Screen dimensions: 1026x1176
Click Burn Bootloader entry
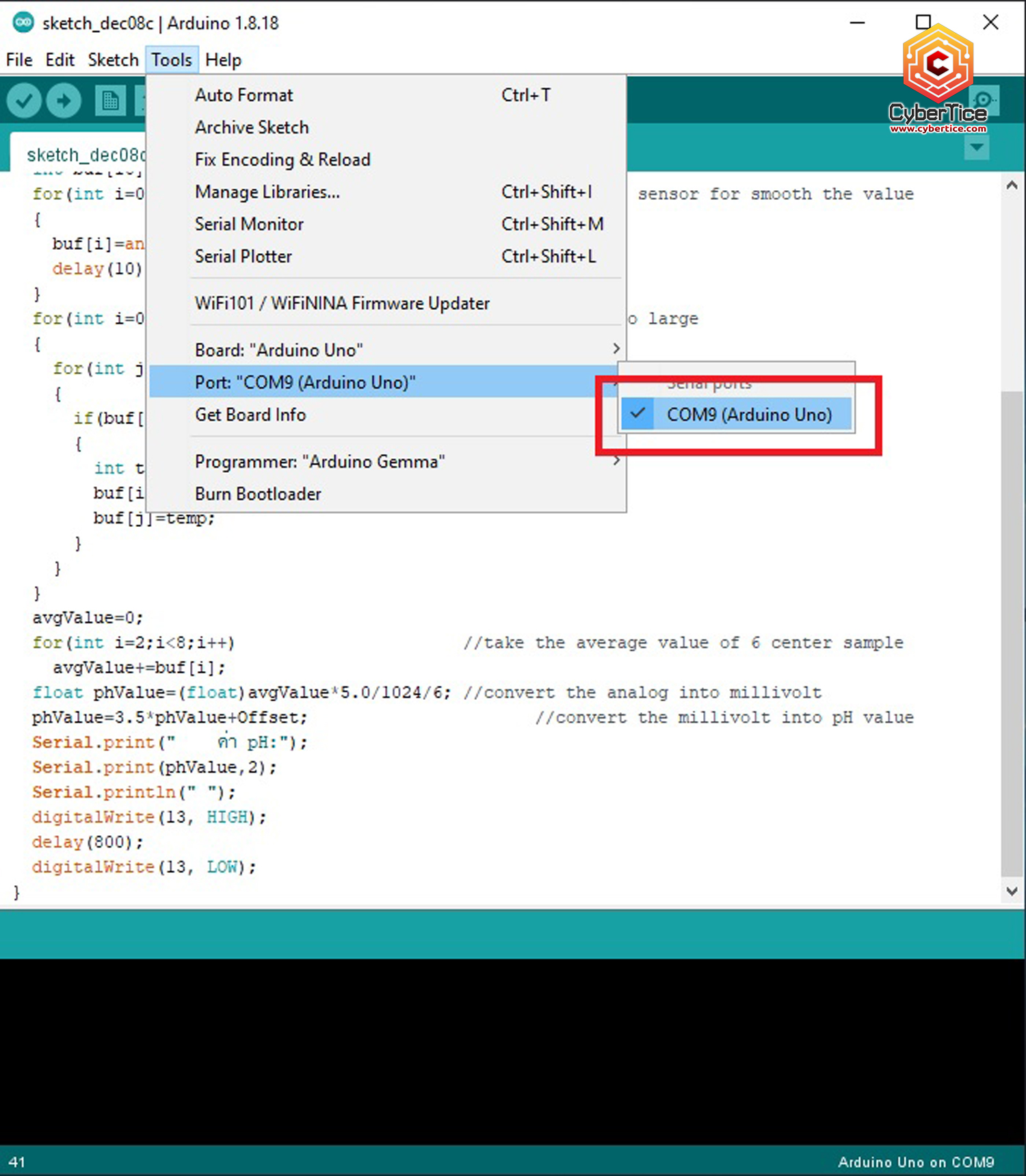[258, 494]
